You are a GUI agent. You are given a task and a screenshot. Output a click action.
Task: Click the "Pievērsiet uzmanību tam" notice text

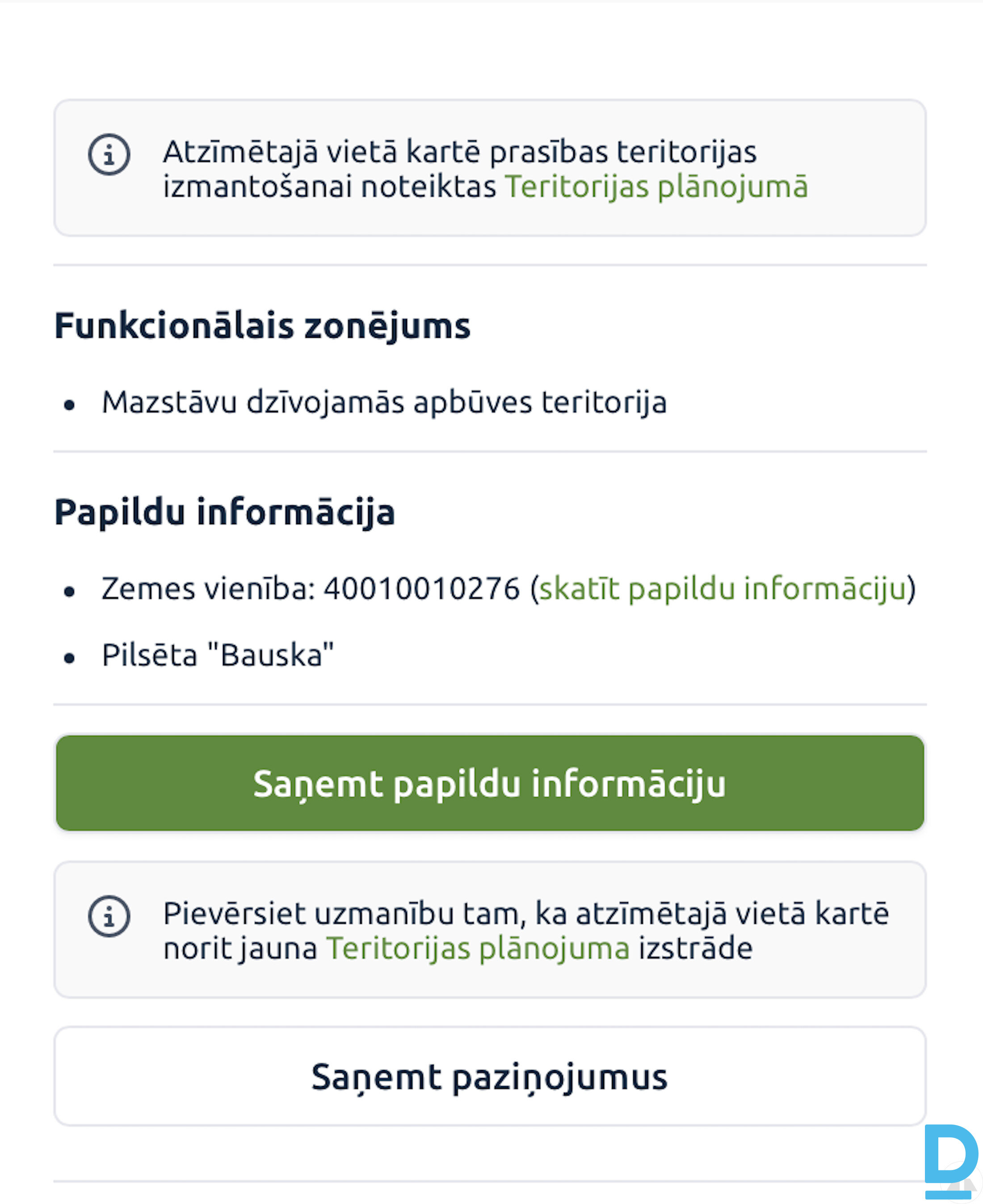(525, 914)
